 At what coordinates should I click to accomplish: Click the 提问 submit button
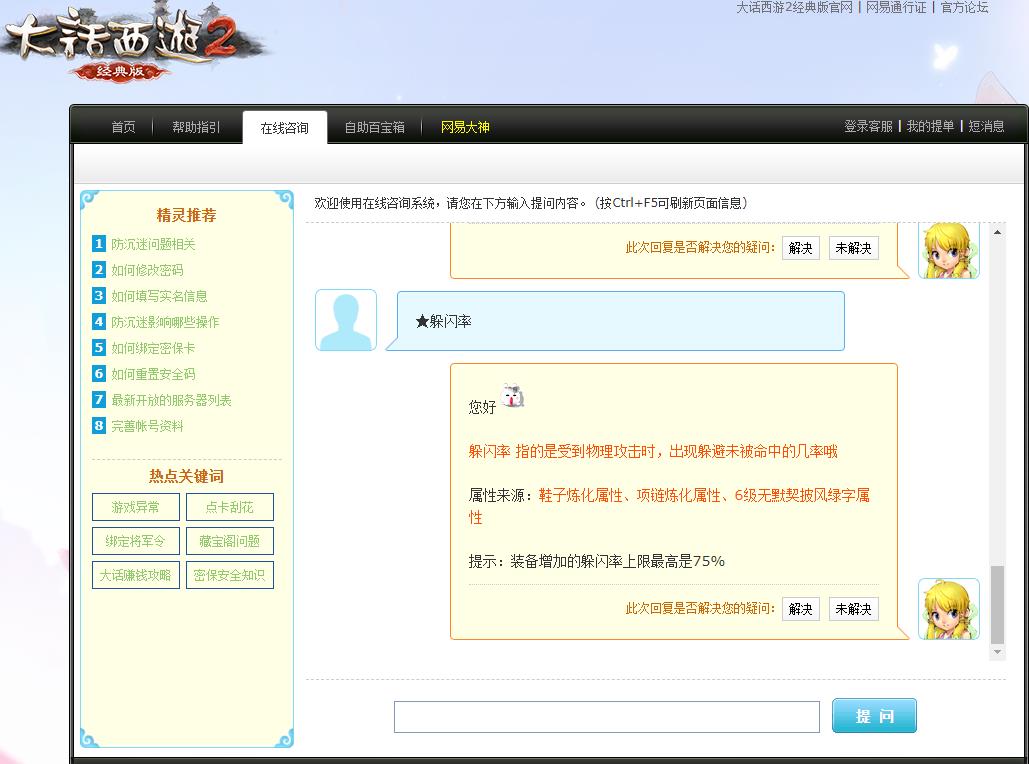[x=874, y=715]
